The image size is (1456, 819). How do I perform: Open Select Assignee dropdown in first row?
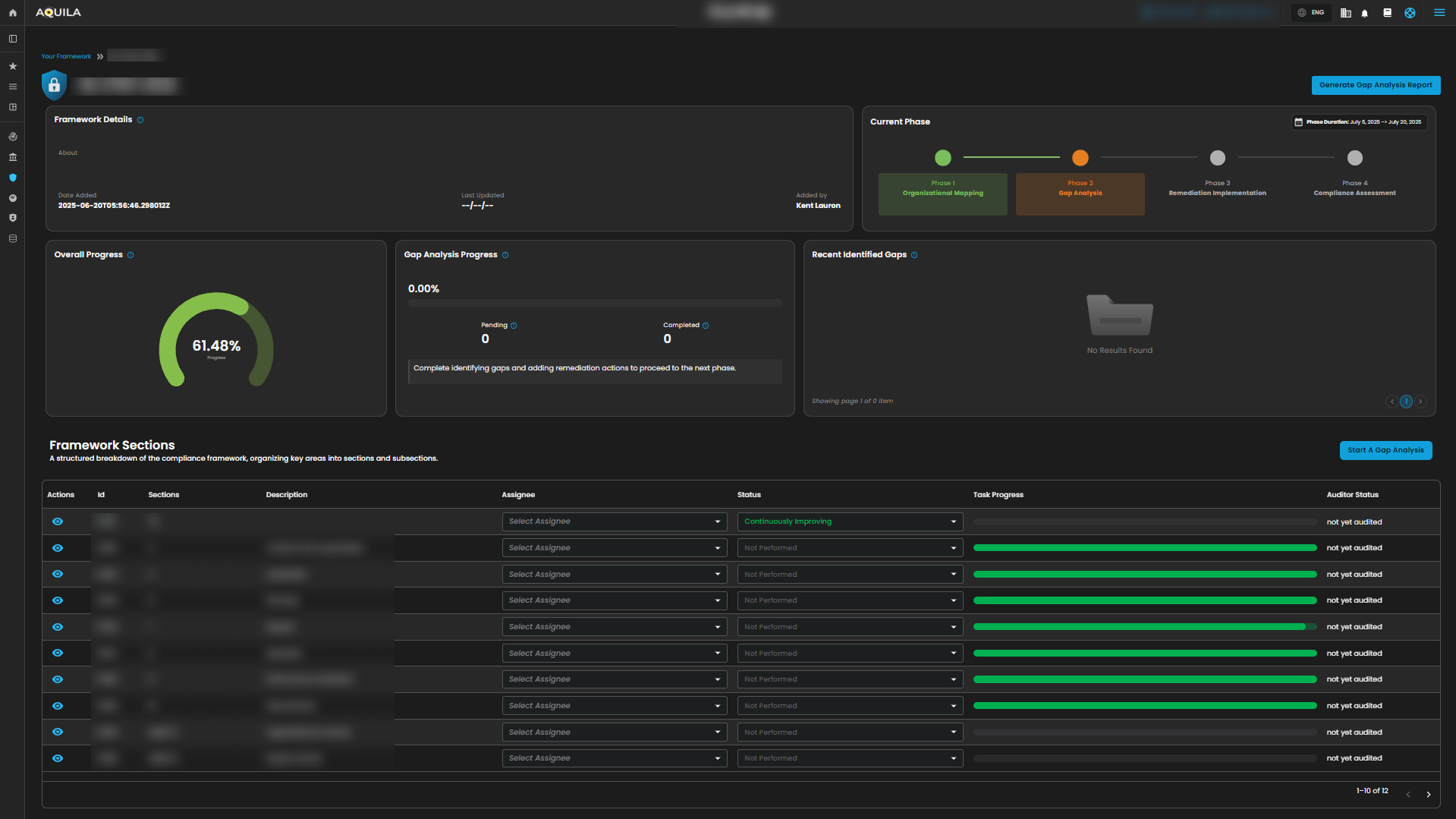coord(614,521)
